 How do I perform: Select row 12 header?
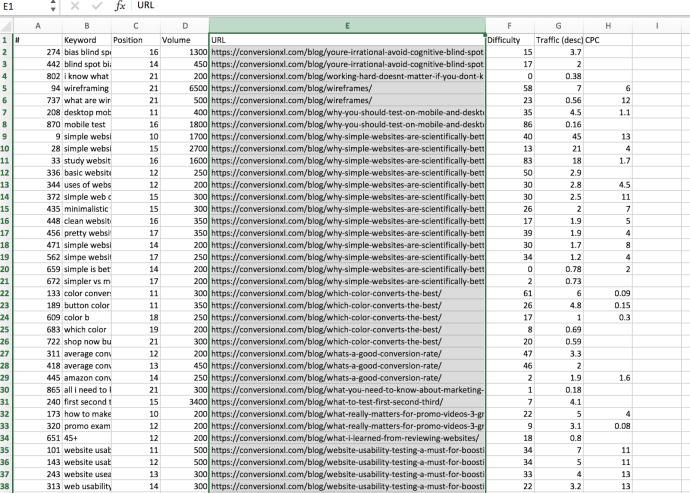(6, 173)
